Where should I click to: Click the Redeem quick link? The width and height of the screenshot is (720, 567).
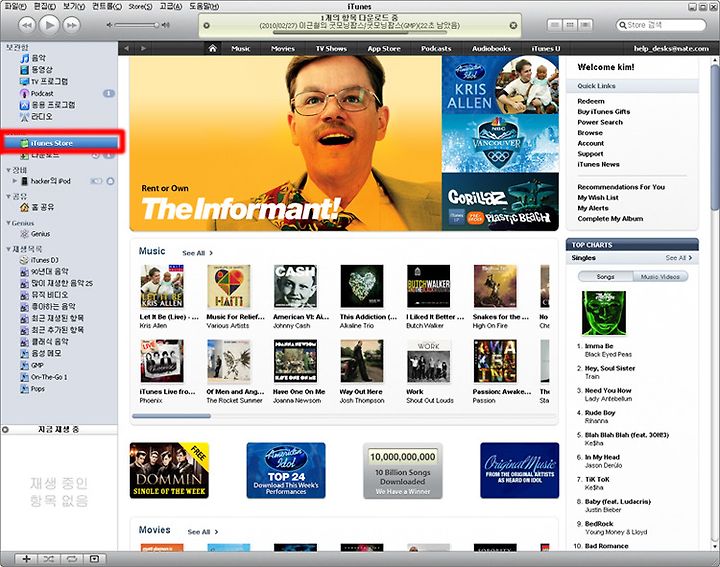[x=591, y=101]
